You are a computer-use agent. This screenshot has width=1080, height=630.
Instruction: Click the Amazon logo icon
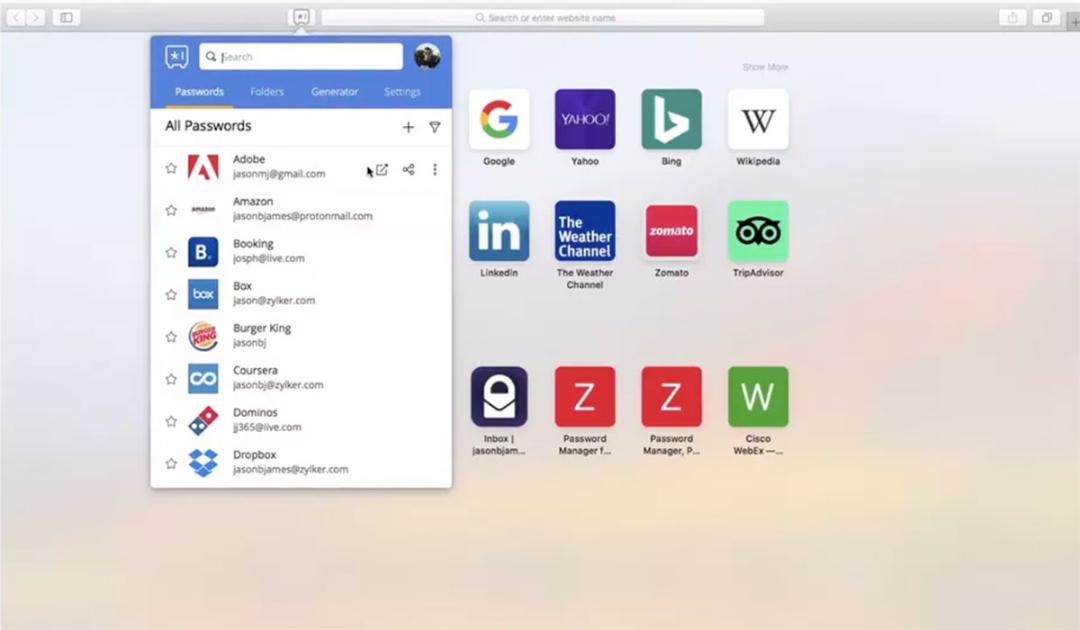point(203,210)
